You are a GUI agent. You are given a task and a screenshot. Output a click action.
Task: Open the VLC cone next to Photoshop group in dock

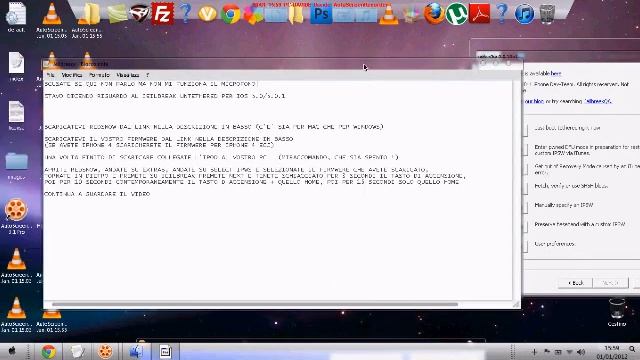388,15
